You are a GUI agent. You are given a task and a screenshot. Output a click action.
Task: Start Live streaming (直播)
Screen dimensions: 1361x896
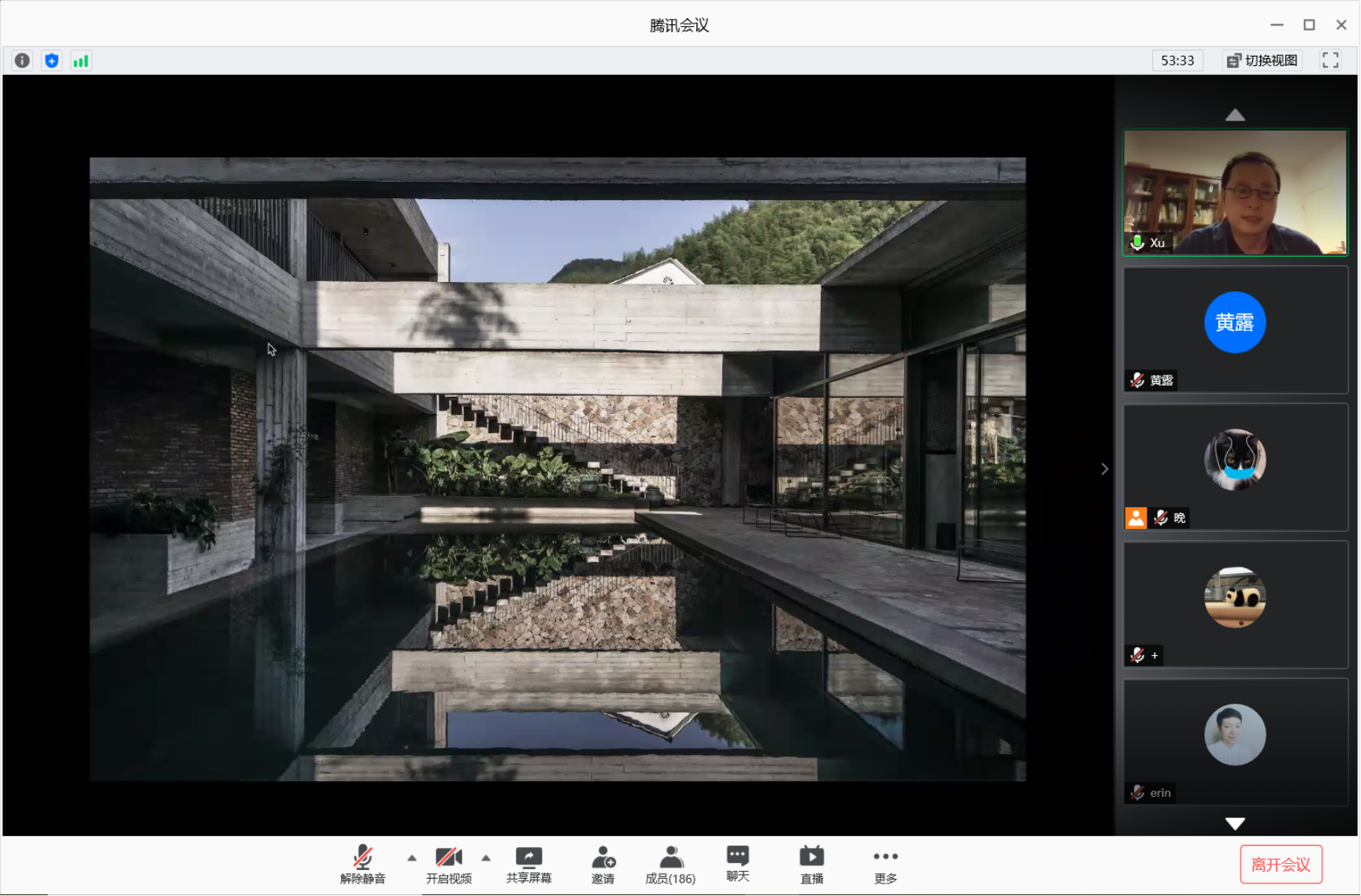(x=811, y=865)
